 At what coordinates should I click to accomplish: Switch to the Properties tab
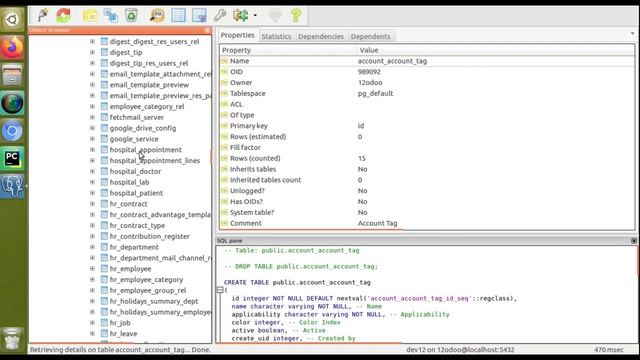238,36
